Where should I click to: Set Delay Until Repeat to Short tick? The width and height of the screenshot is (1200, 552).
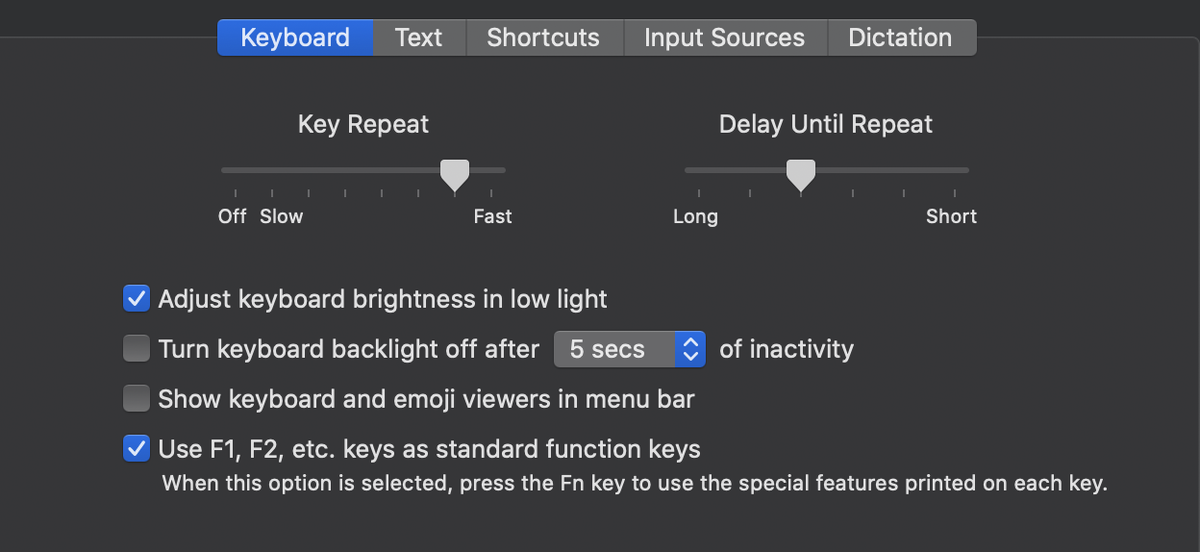pos(955,171)
